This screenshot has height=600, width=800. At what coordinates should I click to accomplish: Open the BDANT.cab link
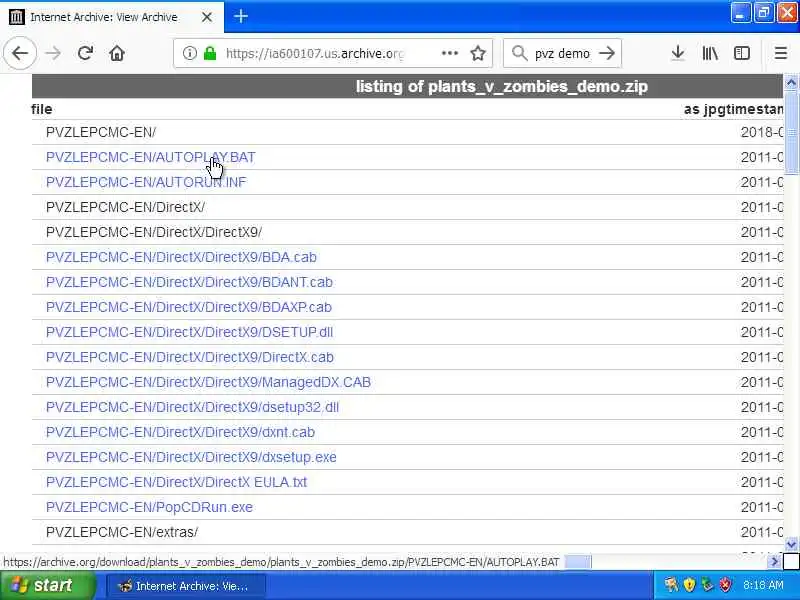[x=189, y=282]
